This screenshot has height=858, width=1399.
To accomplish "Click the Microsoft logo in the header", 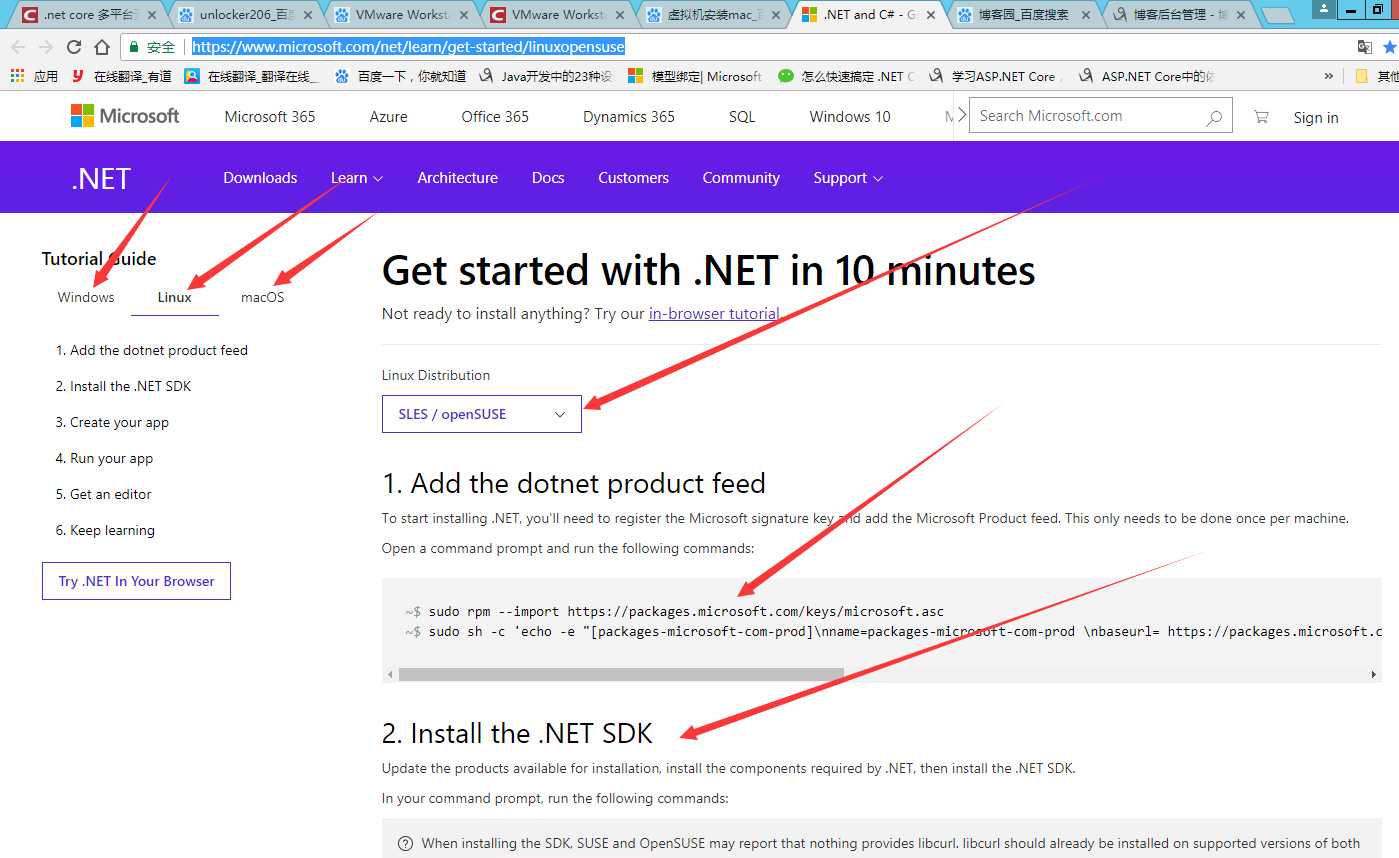I will pyautogui.click(x=125, y=116).
